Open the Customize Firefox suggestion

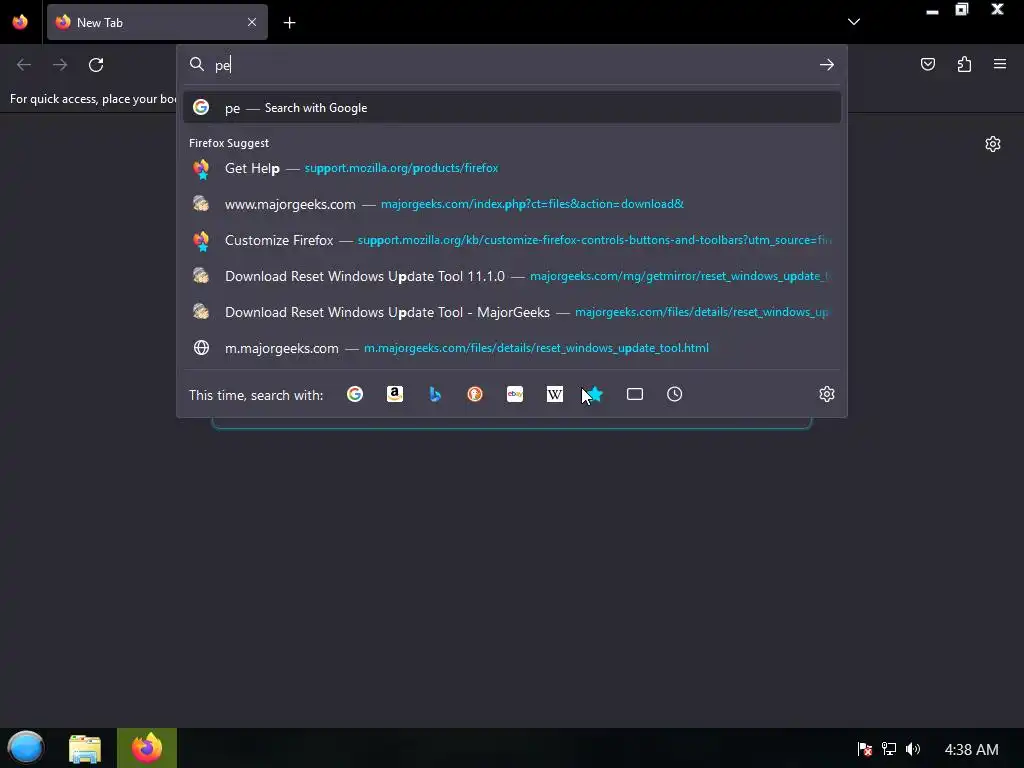click(x=512, y=240)
